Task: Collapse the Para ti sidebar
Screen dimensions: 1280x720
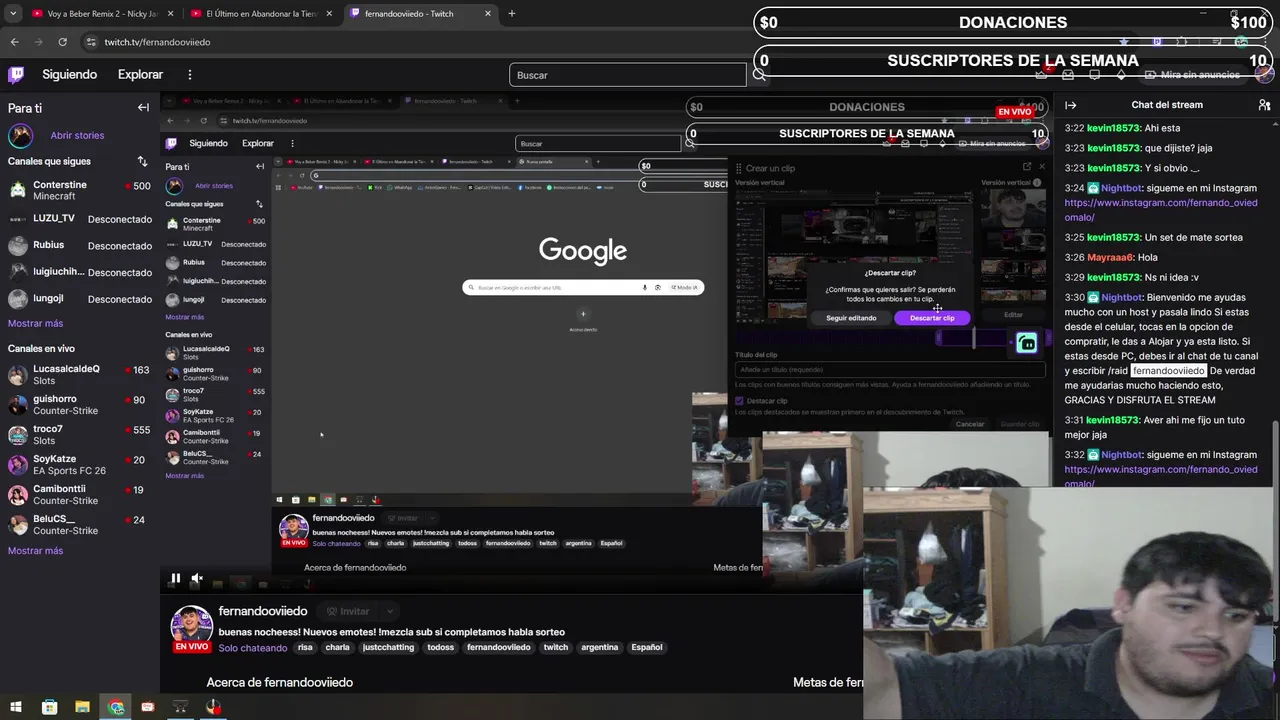Action: click(143, 107)
